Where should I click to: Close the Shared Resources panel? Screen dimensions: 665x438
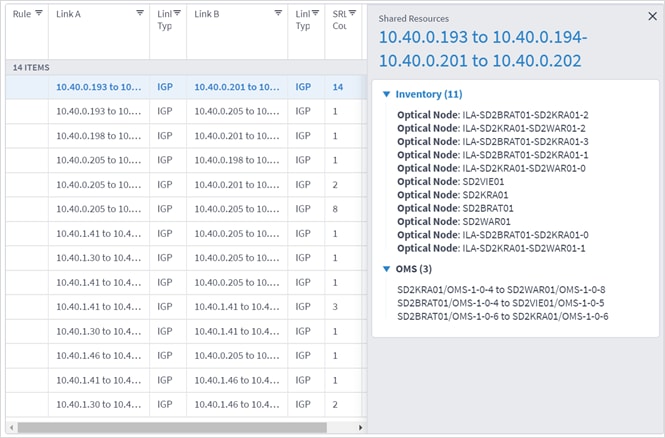652,17
